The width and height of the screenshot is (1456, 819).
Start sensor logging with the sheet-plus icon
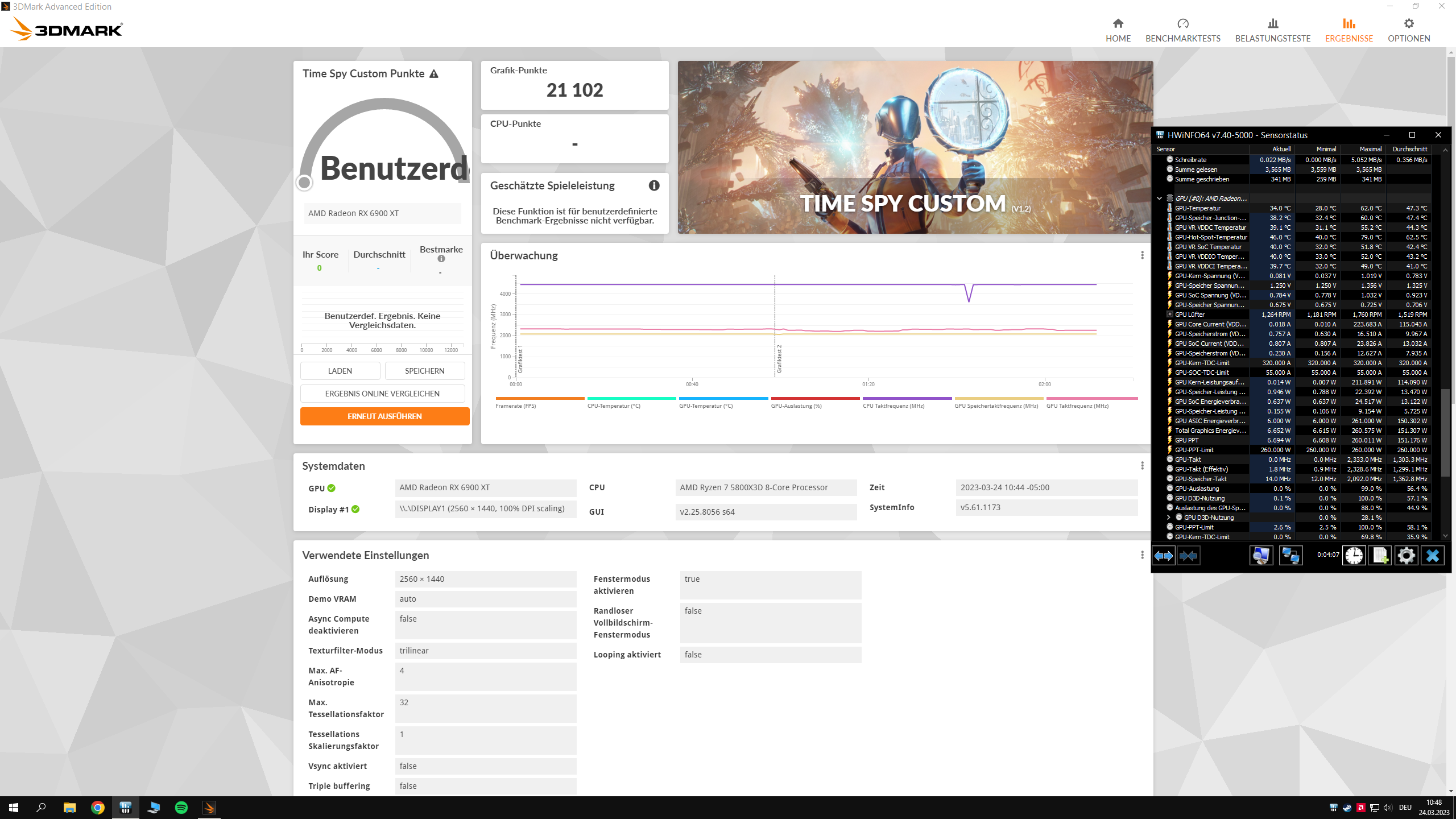(1380, 556)
